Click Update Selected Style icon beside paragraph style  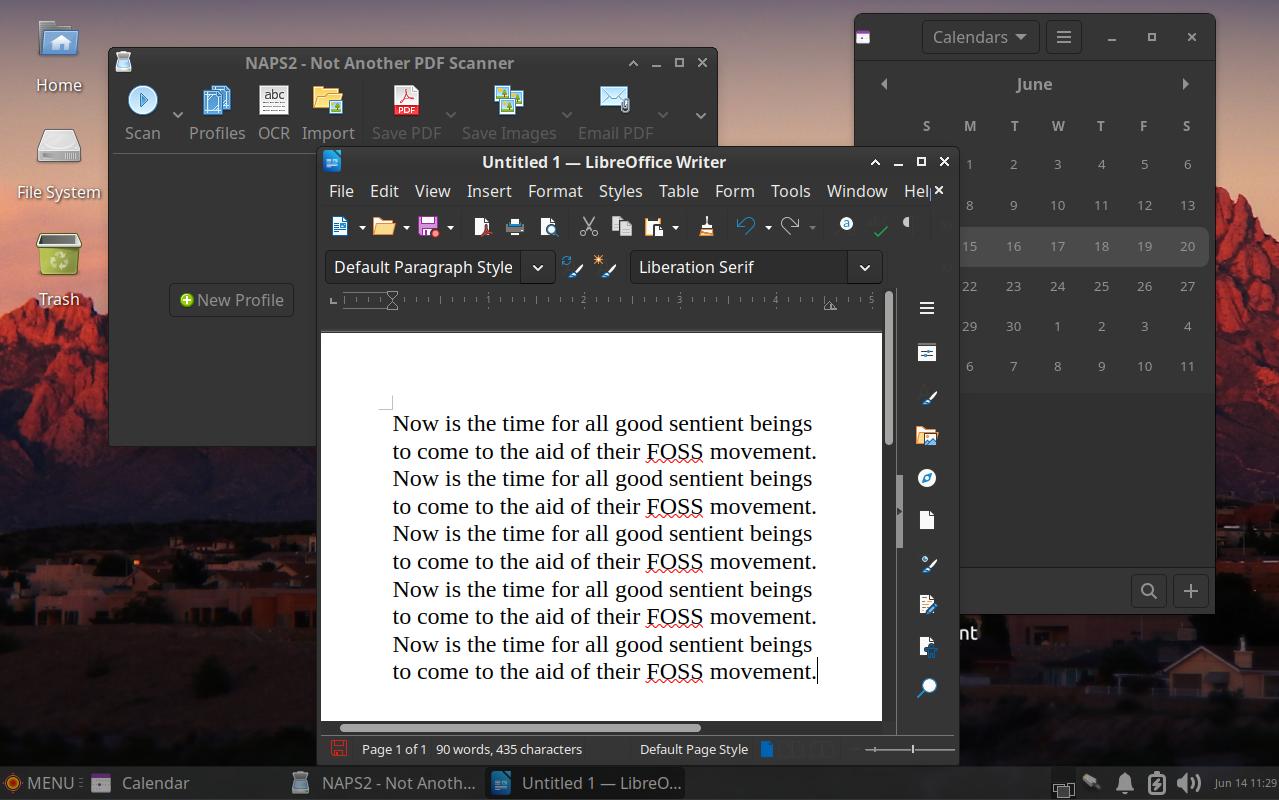pyautogui.click(x=573, y=267)
